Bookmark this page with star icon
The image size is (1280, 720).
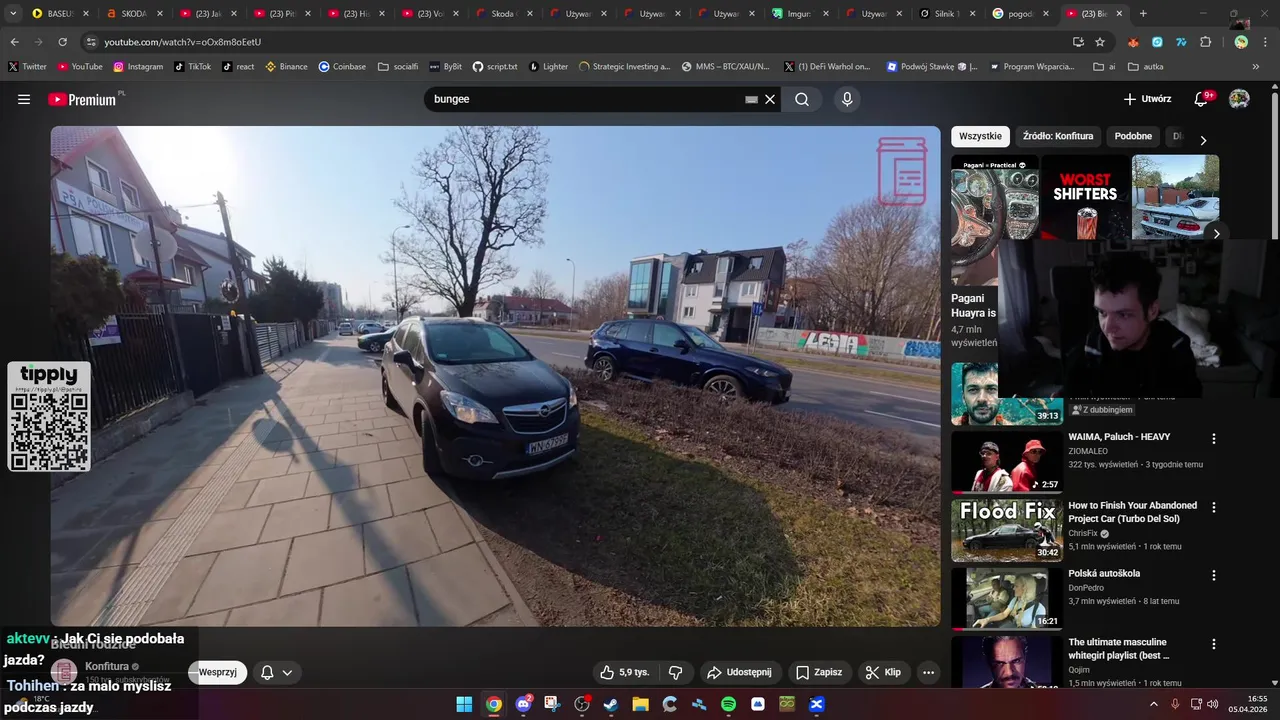tap(1100, 42)
